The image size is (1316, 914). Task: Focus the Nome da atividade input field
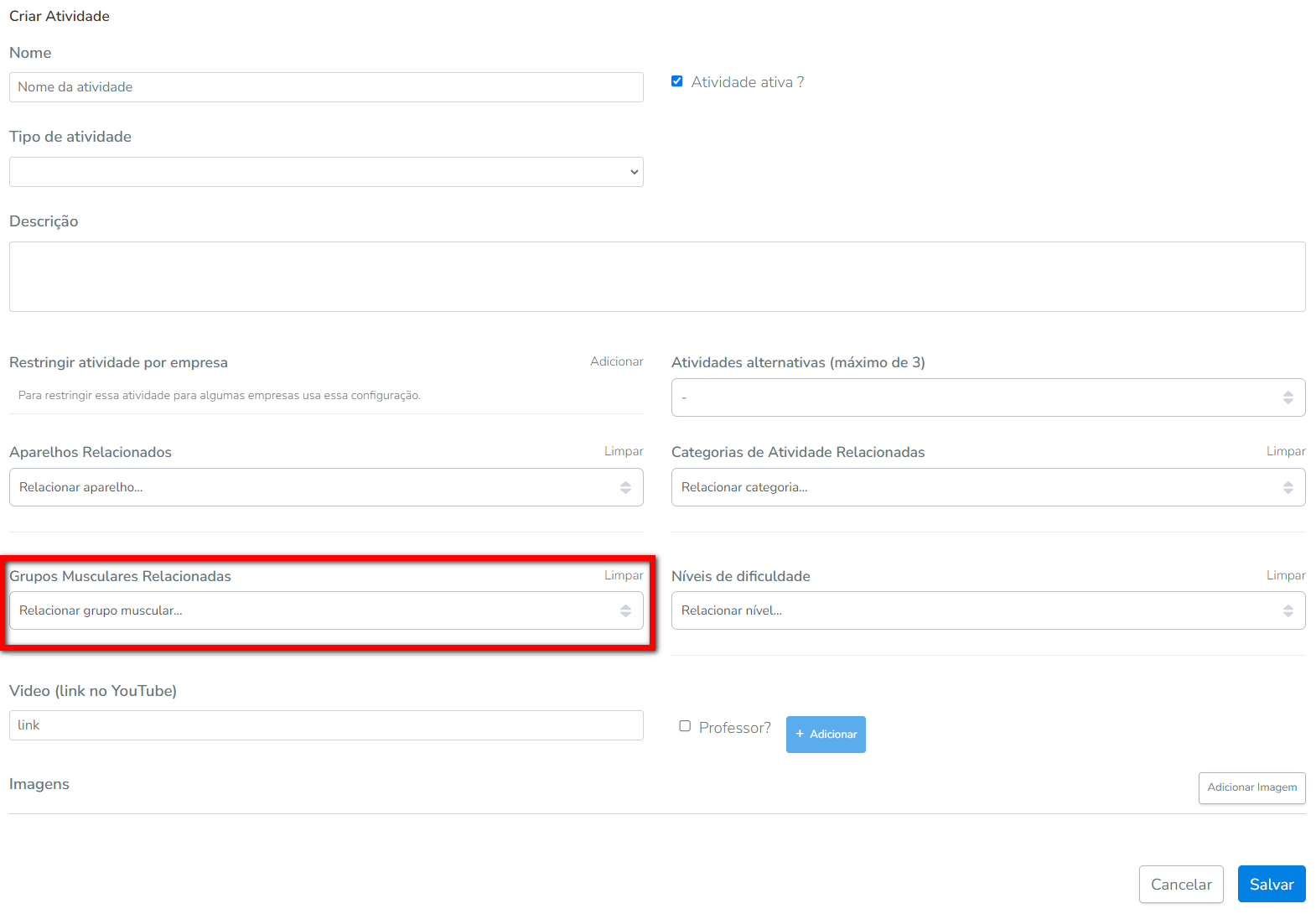pyautogui.click(x=326, y=87)
